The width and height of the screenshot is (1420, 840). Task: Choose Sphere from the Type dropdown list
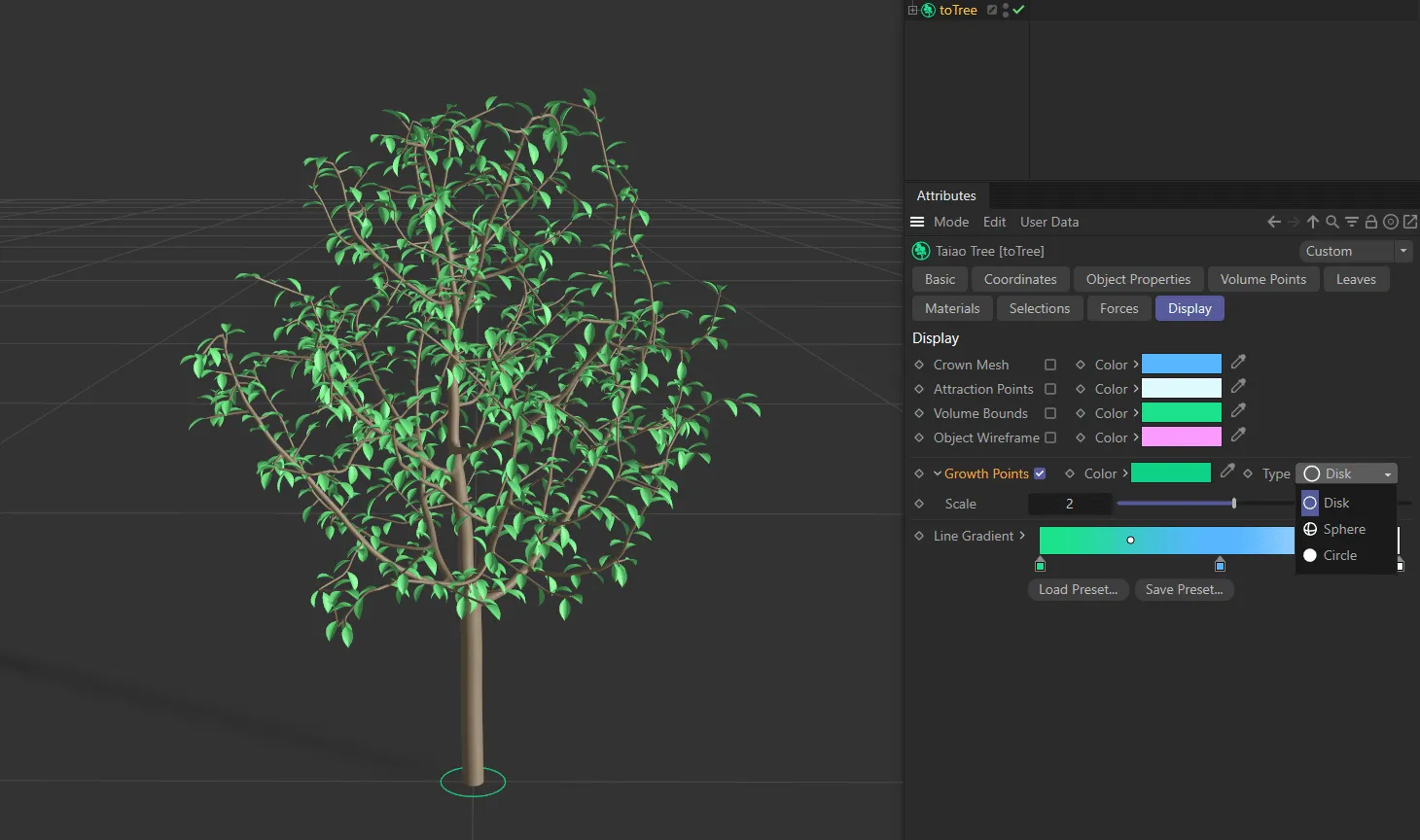[x=1343, y=529]
